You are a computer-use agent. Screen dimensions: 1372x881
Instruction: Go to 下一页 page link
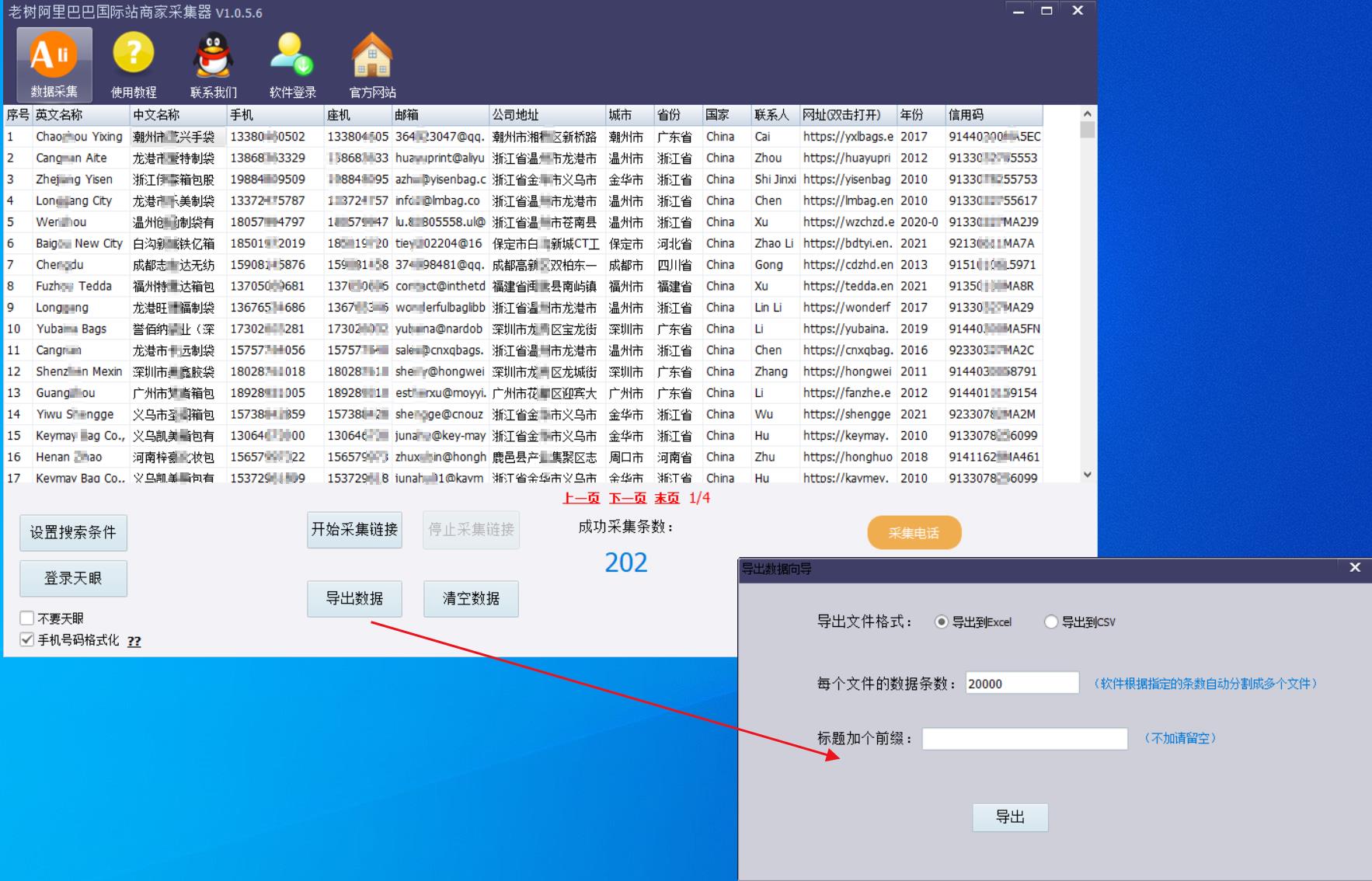(628, 498)
